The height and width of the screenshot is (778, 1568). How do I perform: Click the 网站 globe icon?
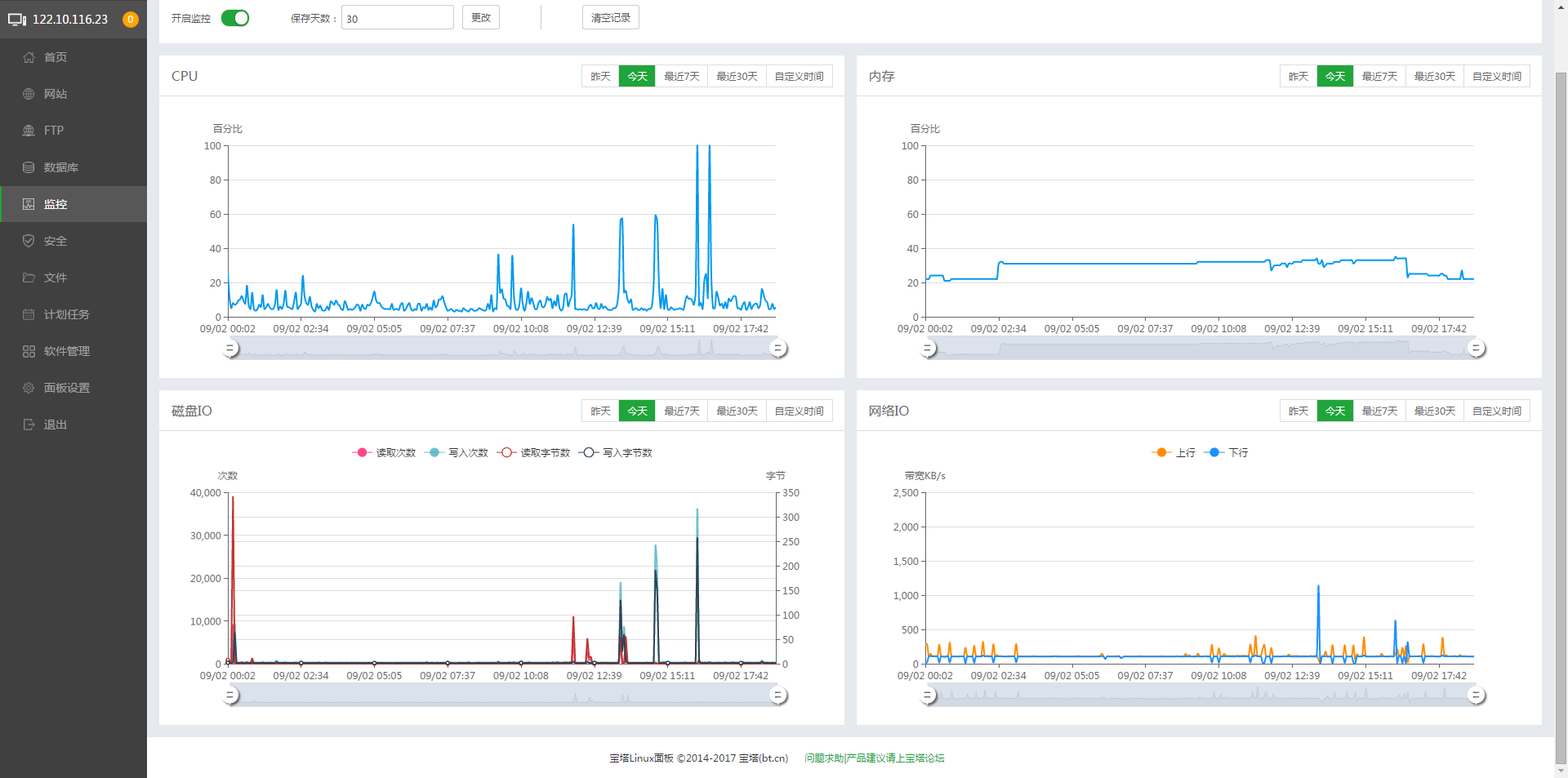click(29, 94)
